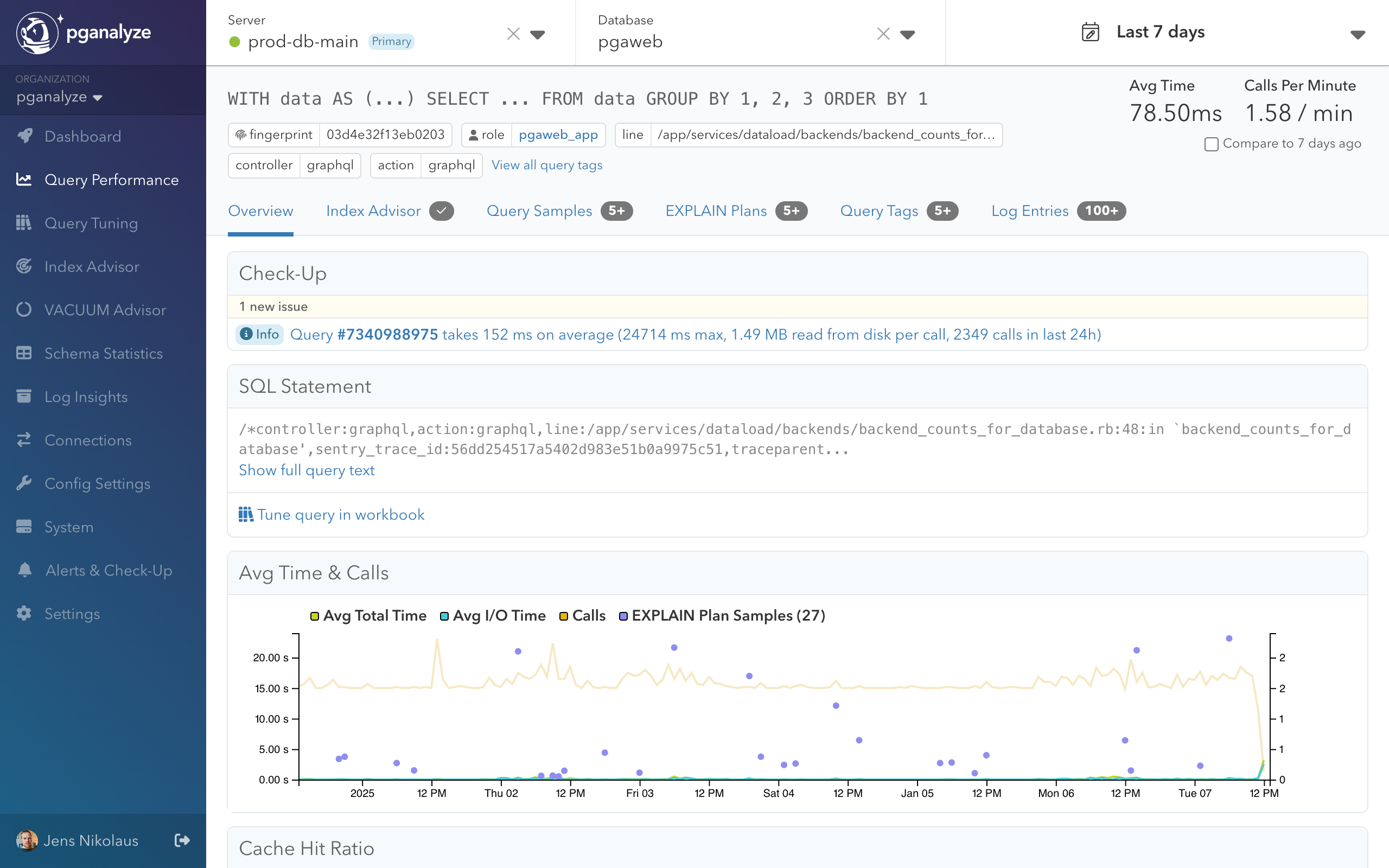Click the logout icon next to Jens Nikolaus
The image size is (1389, 868).
pyautogui.click(x=182, y=840)
